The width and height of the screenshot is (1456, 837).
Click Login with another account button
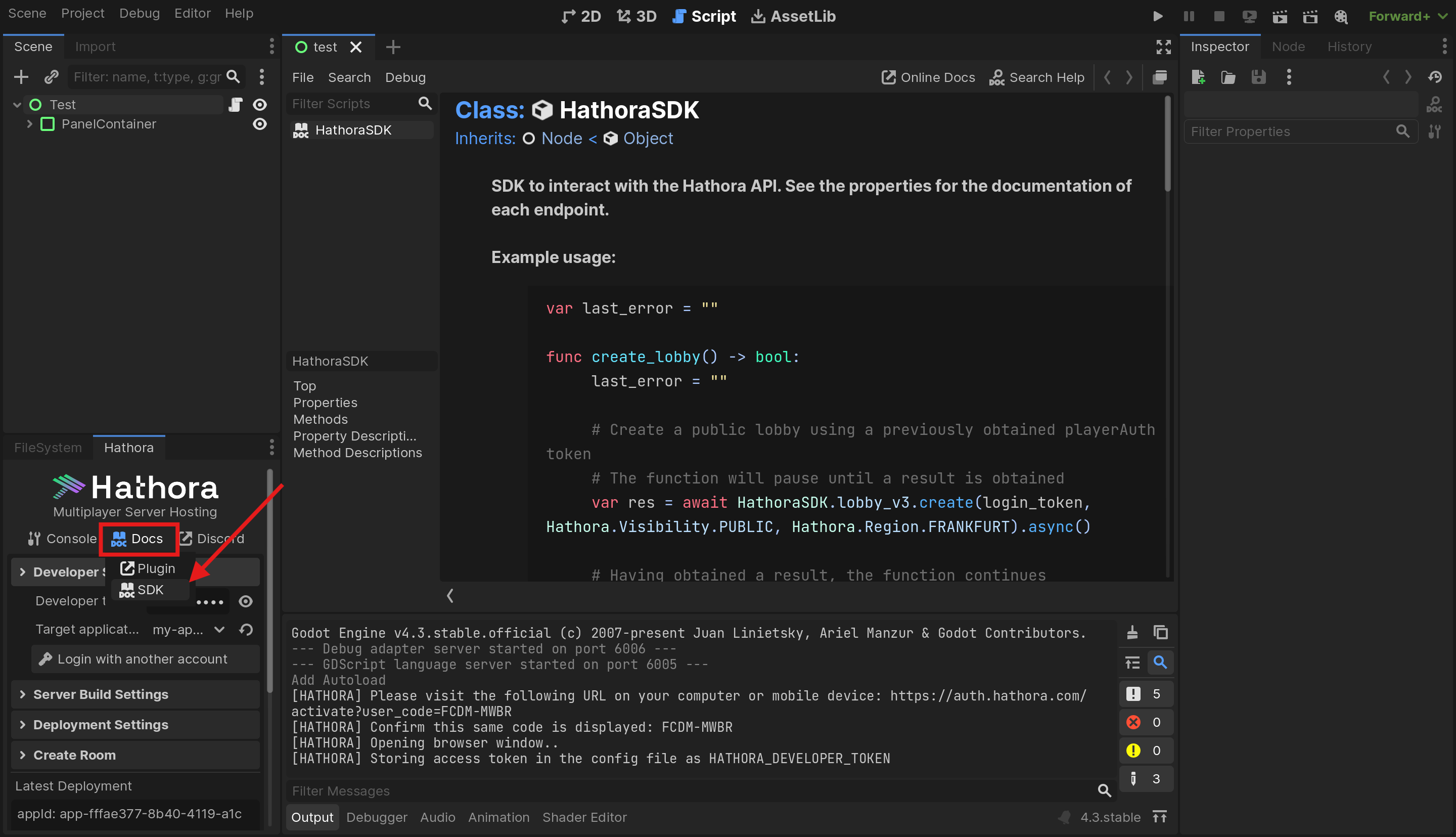(142, 659)
